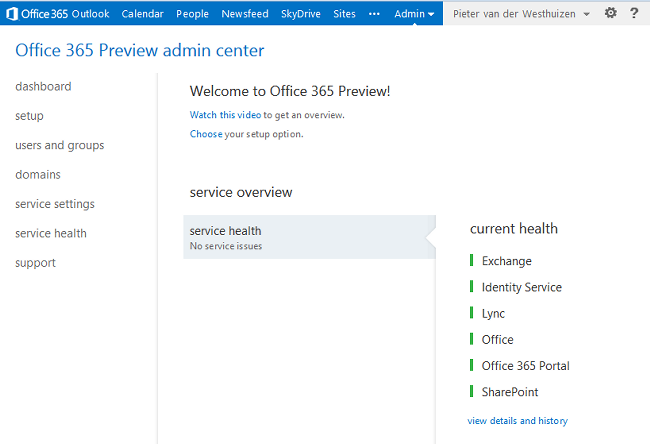This screenshot has height=444, width=650.
Task: Click the Office 365 logo icon
Action: coord(12,14)
